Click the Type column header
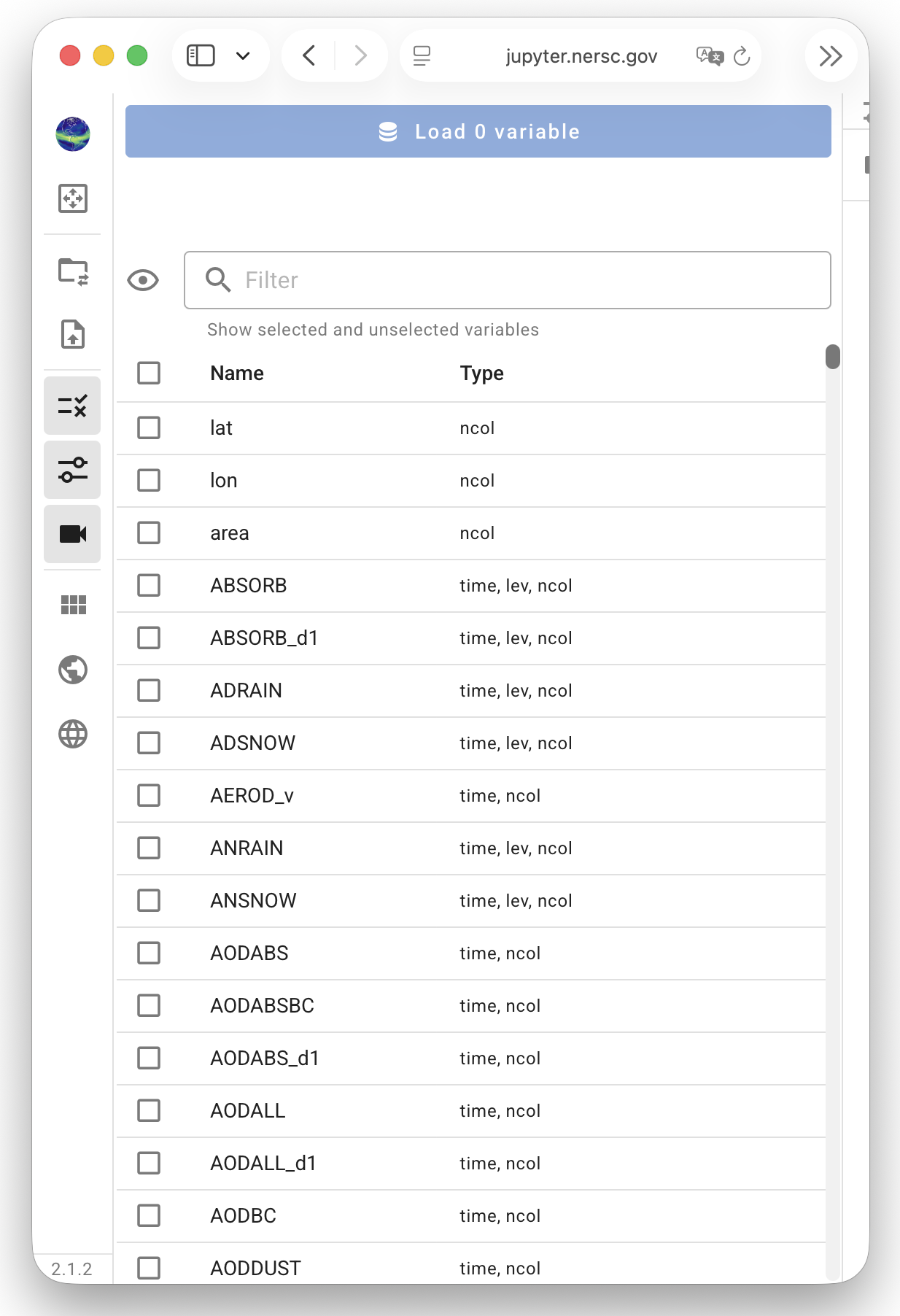 click(481, 373)
